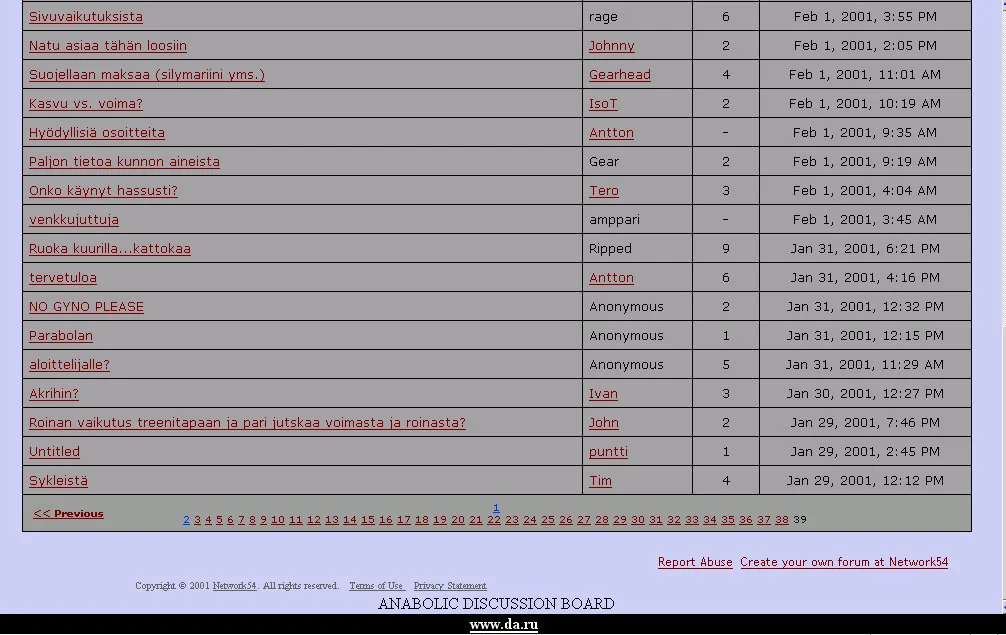Open "Hyödyllisiä osoitteita" thread
The image size is (1006, 635).
96,133
